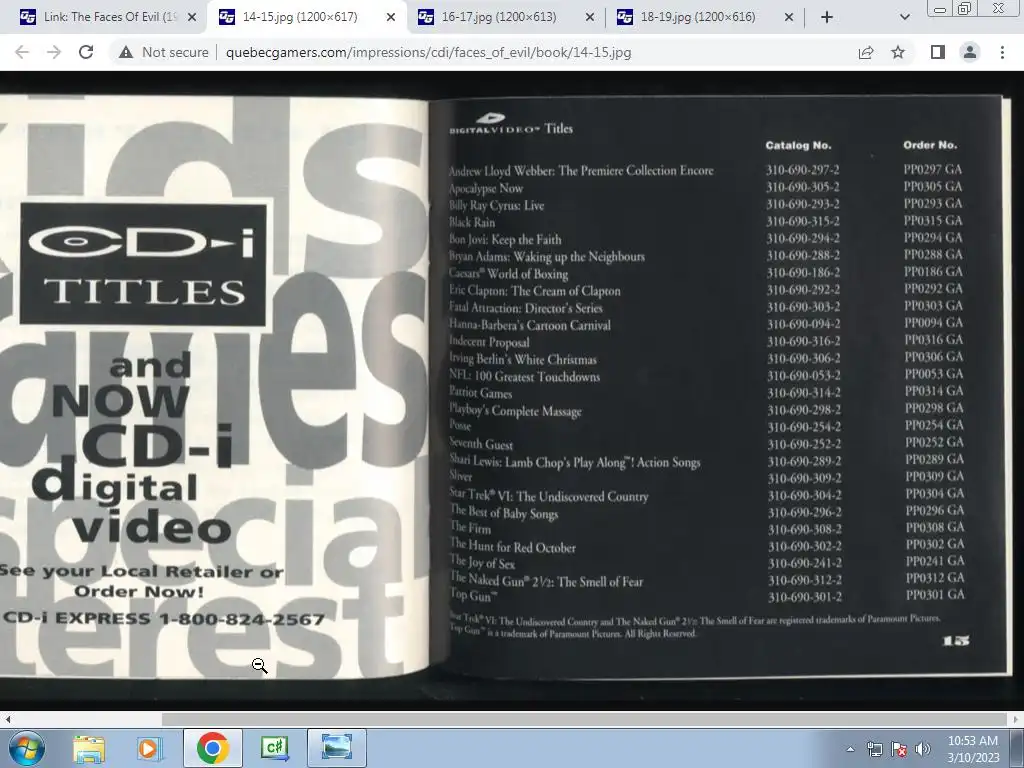Screen dimensions: 1024x768
Task: Open the Chrome profile avatar
Action: pos(970,52)
